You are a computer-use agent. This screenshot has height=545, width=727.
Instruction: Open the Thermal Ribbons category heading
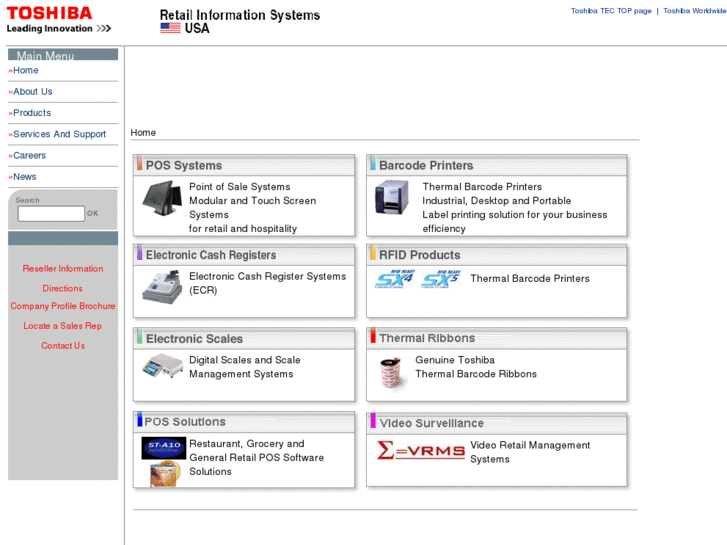tap(427, 338)
